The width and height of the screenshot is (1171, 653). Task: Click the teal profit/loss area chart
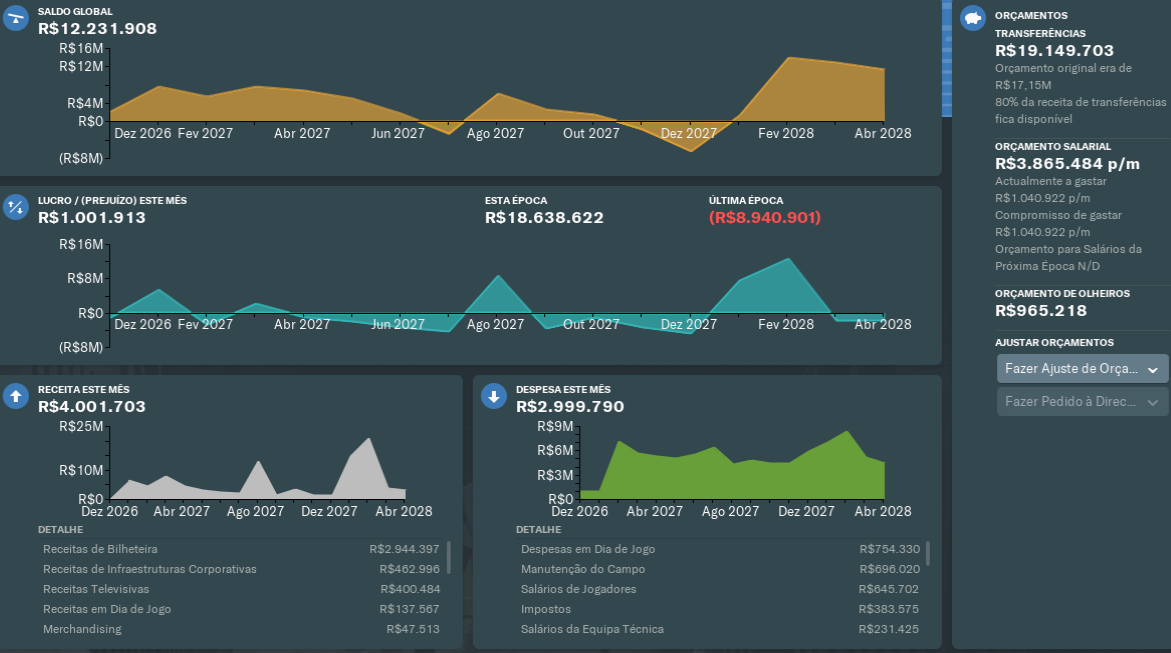(497, 295)
